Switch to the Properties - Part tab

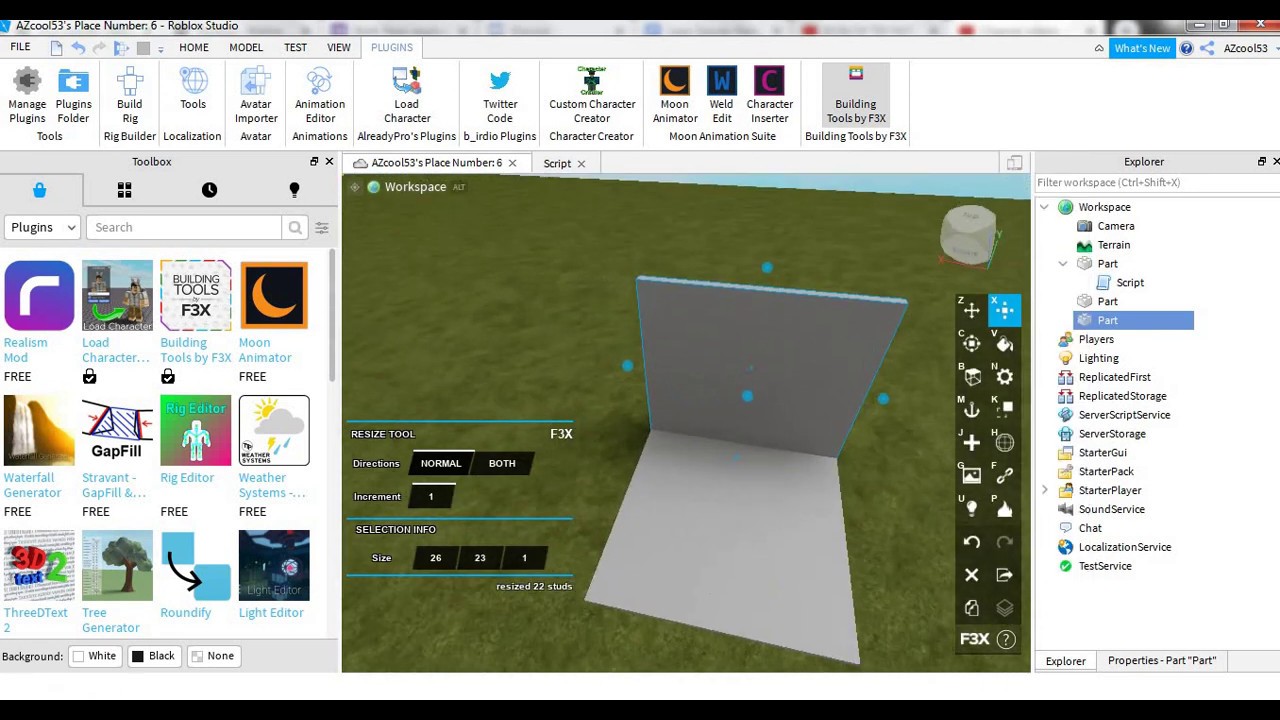click(x=1161, y=660)
